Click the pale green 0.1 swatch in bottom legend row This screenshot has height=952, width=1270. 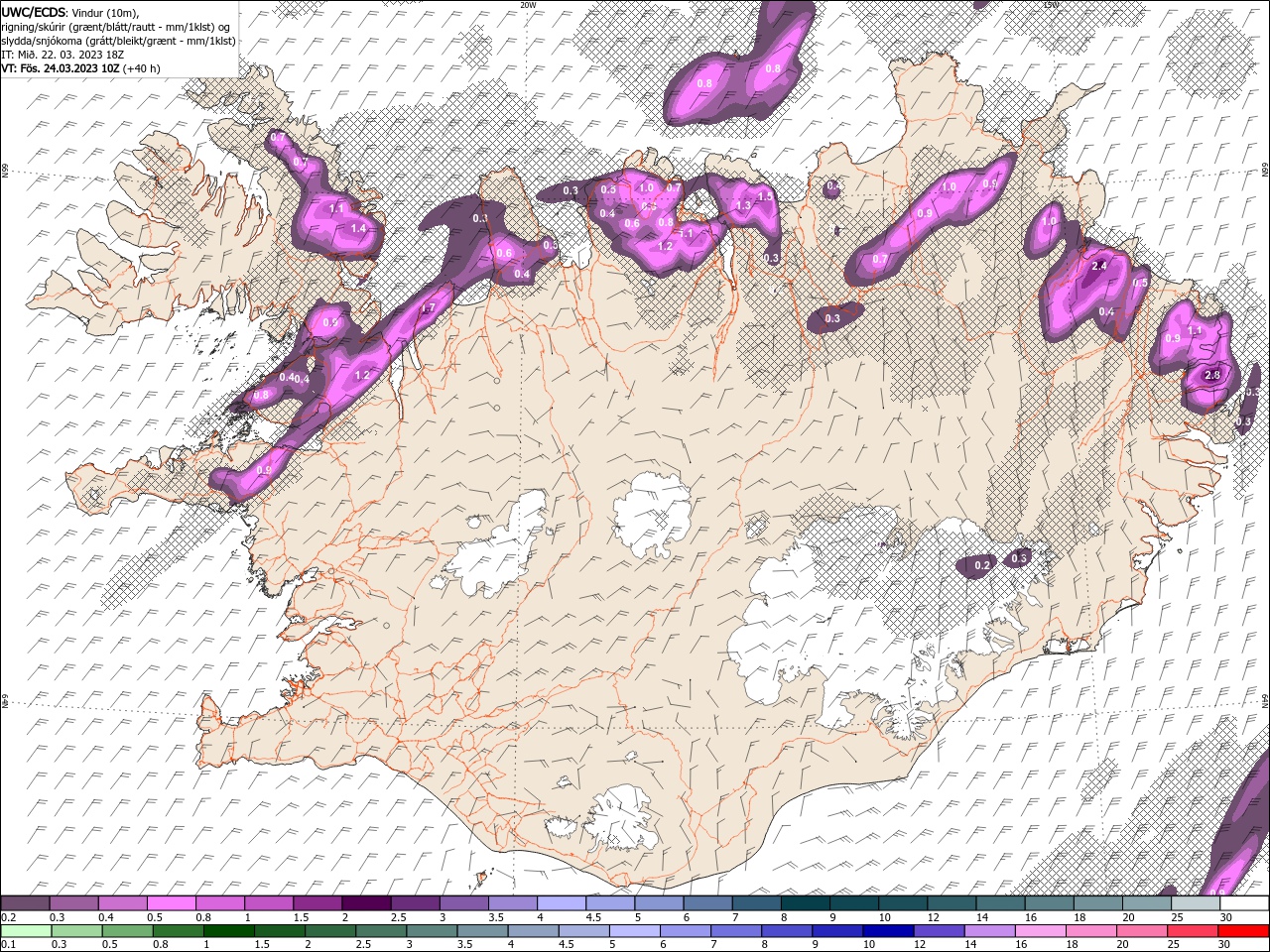pyautogui.click(x=26, y=931)
